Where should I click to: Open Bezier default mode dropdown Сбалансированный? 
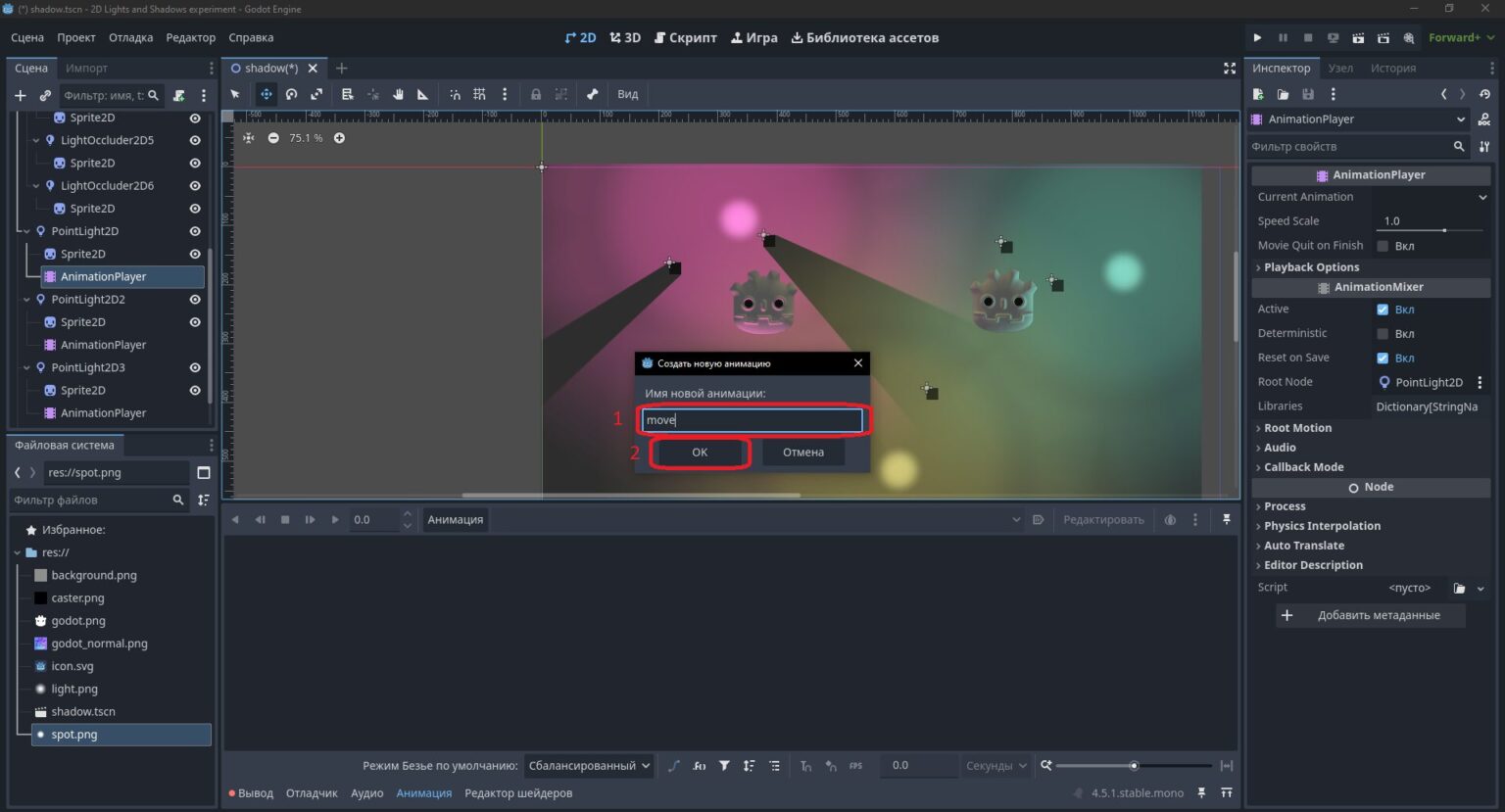[589, 766]
